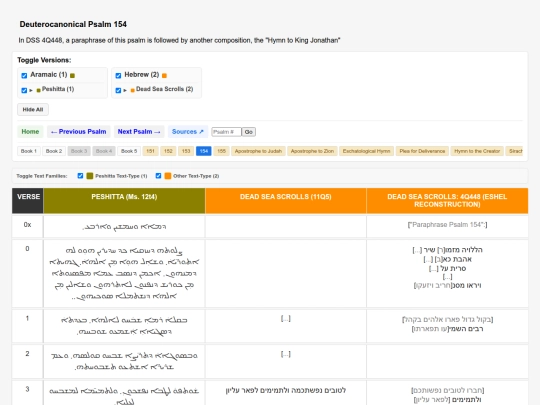
Task: Click the orange swatch beside Hebrew (2)
Action: tap(164, 75)
